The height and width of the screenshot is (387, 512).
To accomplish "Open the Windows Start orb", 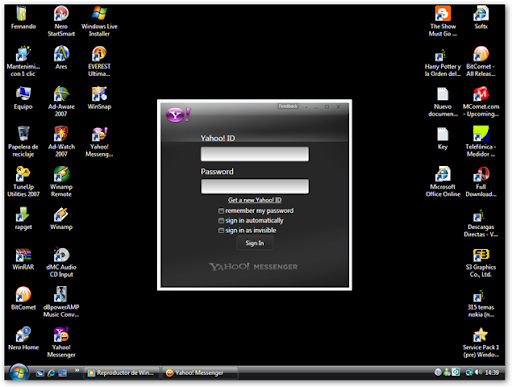I will point(19,372).
